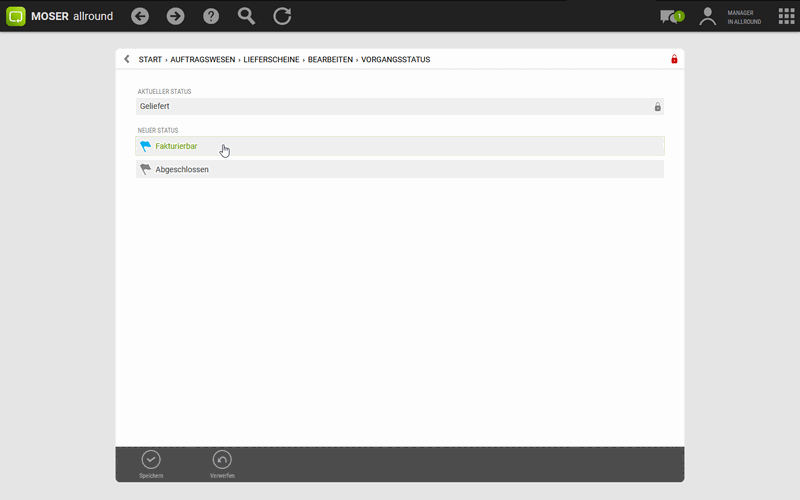Click the blue flag icon next to Fakturierbar

point(145,146)
